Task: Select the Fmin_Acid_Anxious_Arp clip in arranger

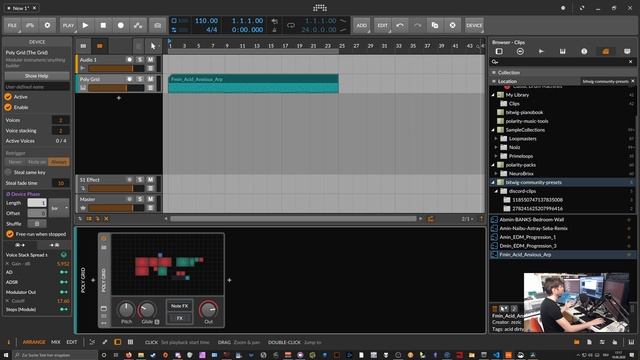Action: (x=253, y=84)
